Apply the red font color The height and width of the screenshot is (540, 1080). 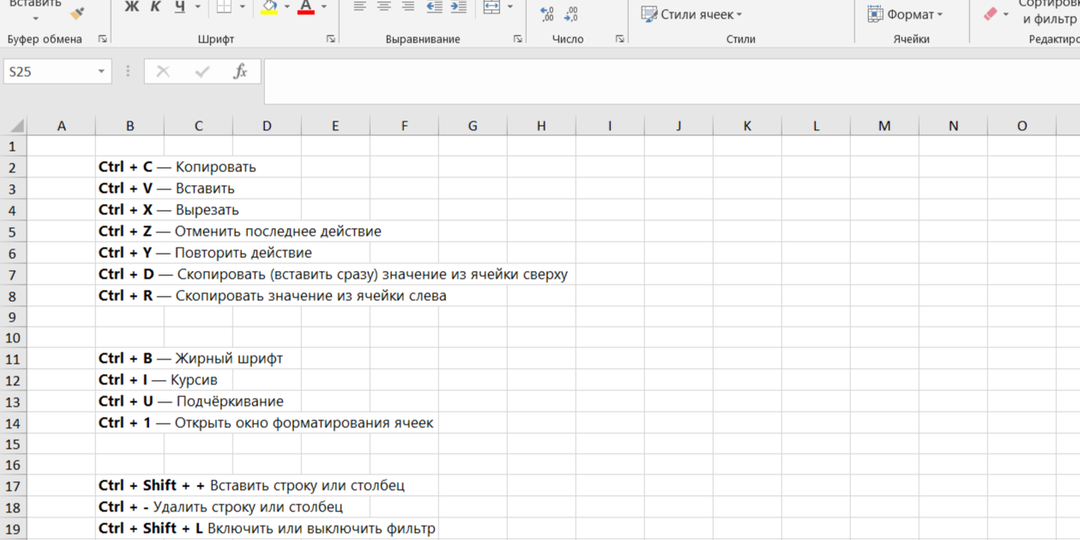pos(307,7)
